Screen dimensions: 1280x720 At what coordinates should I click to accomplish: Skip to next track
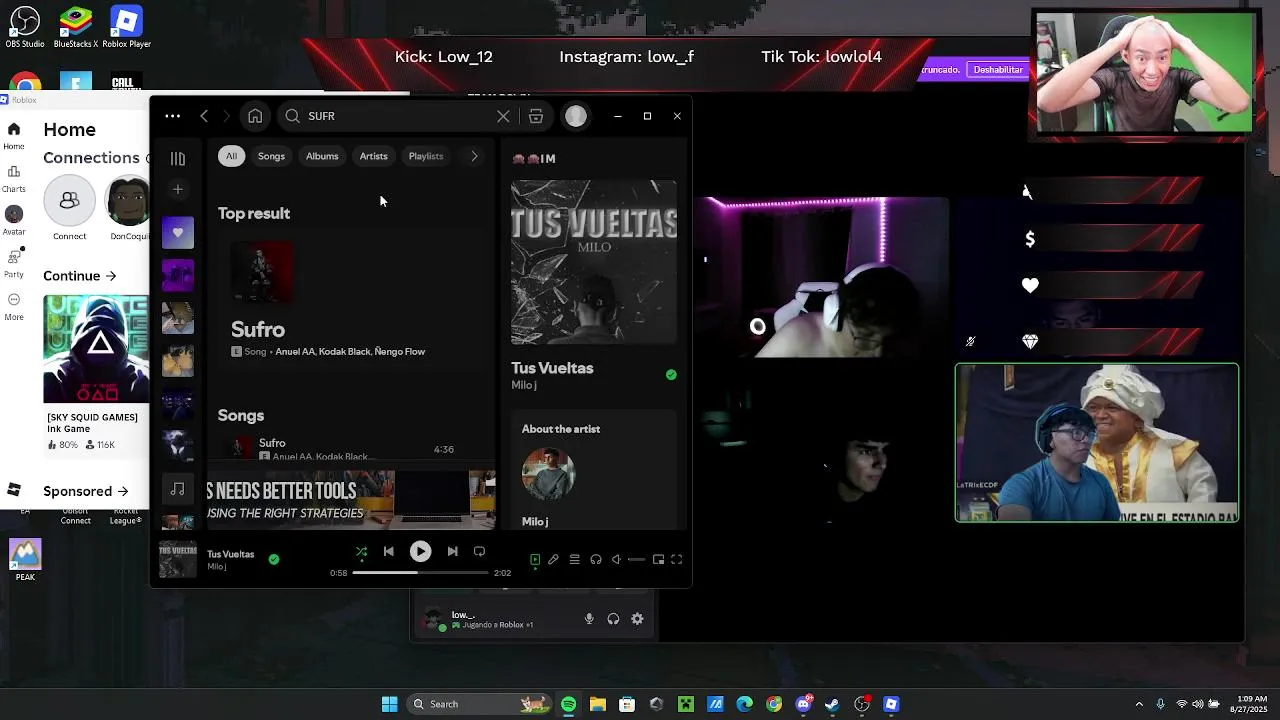452,551
